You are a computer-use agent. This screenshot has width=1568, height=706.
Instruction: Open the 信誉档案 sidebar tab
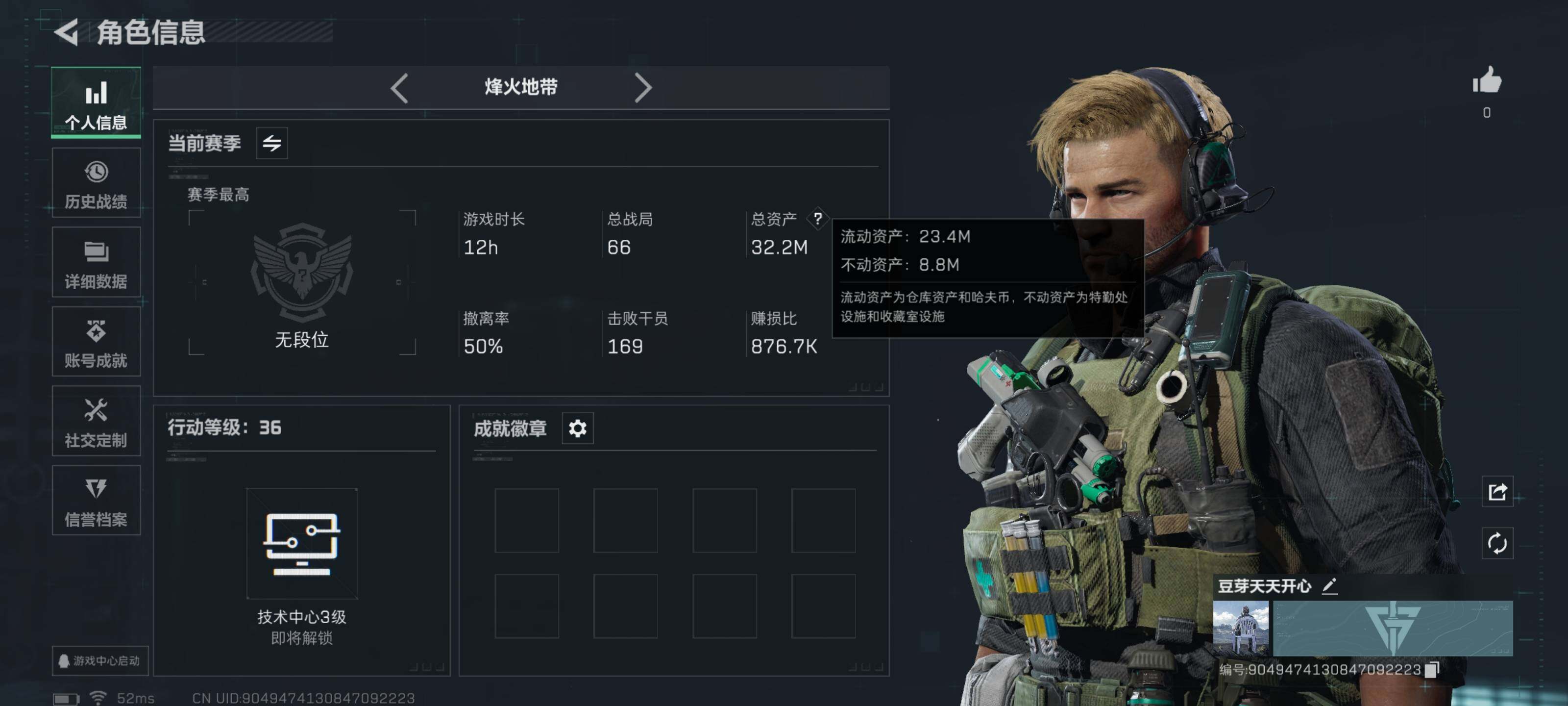click(x=96, y=500)
